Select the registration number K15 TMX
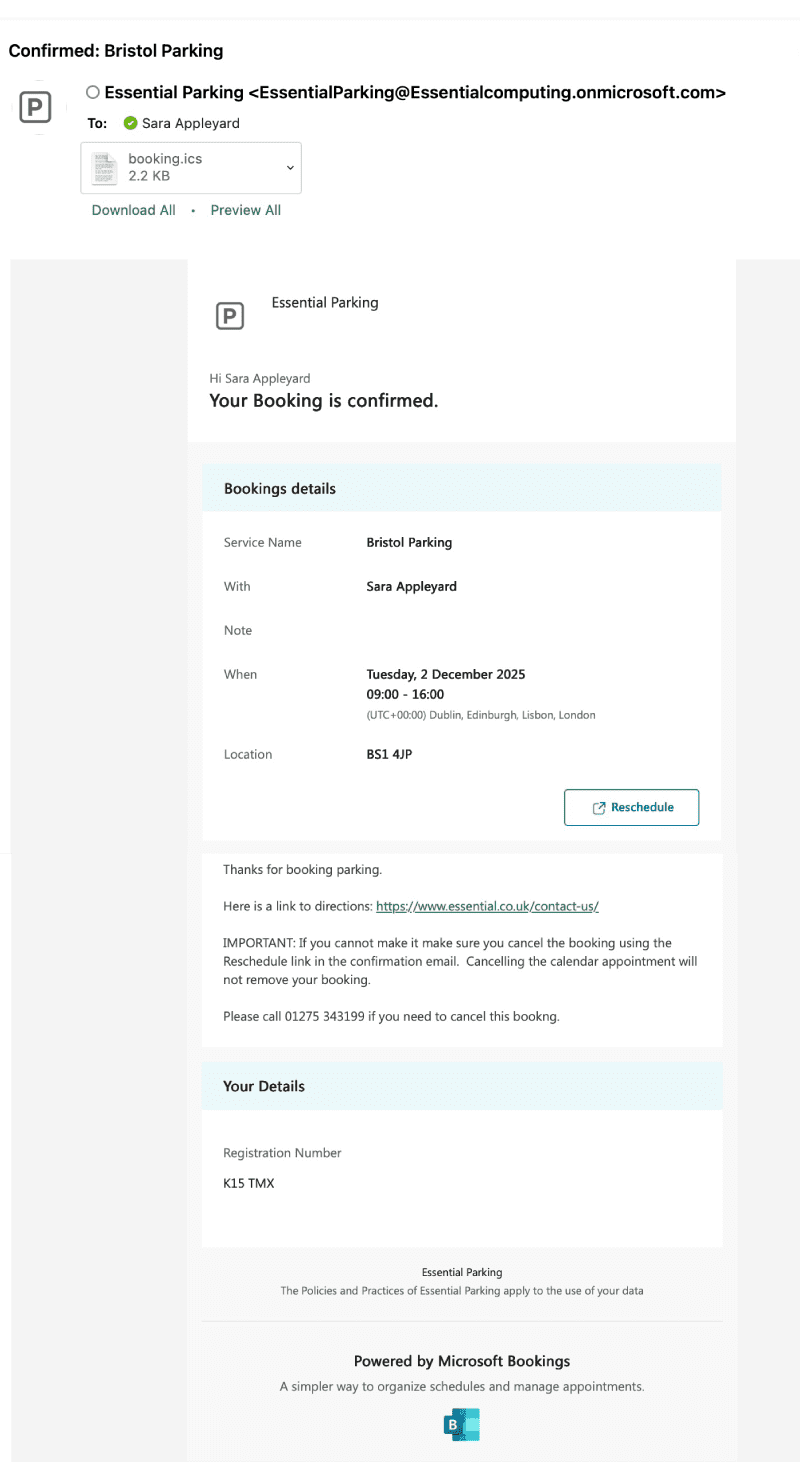 (248, 1183)
